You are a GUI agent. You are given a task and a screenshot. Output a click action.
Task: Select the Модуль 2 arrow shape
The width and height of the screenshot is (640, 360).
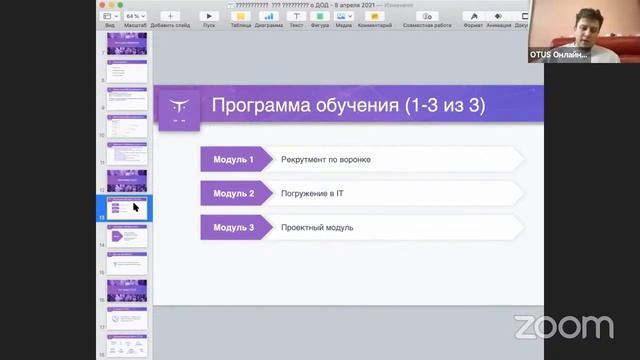(236, 193)
